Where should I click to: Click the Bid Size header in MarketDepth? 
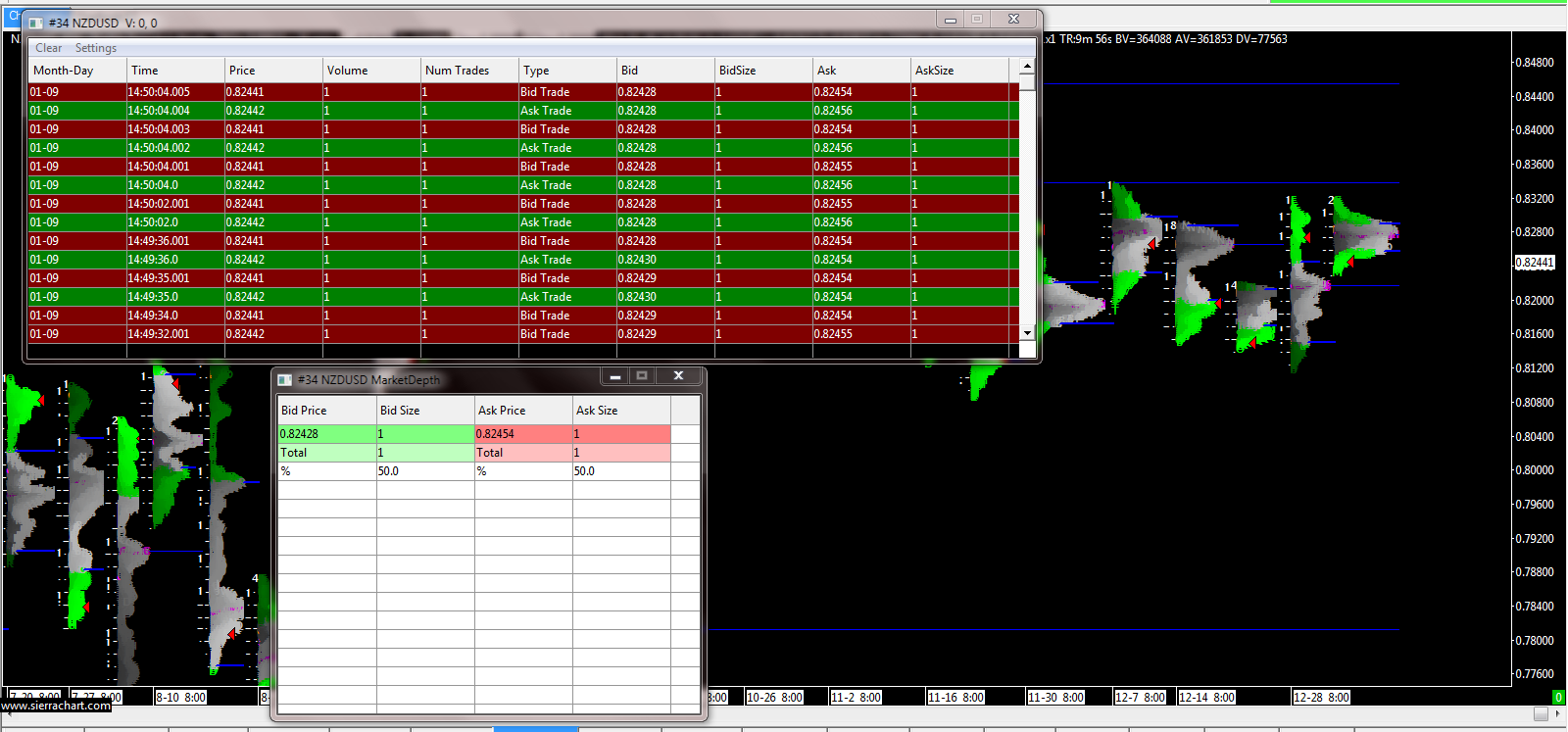tap(425, 411)
